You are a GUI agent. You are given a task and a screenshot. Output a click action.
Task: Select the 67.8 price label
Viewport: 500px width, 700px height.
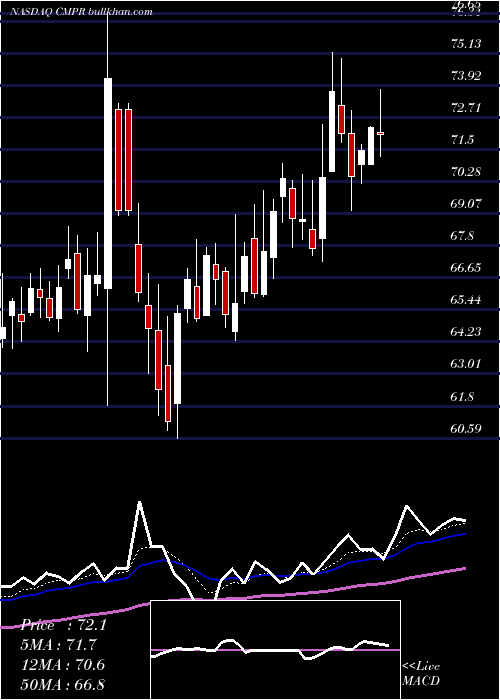462,236
